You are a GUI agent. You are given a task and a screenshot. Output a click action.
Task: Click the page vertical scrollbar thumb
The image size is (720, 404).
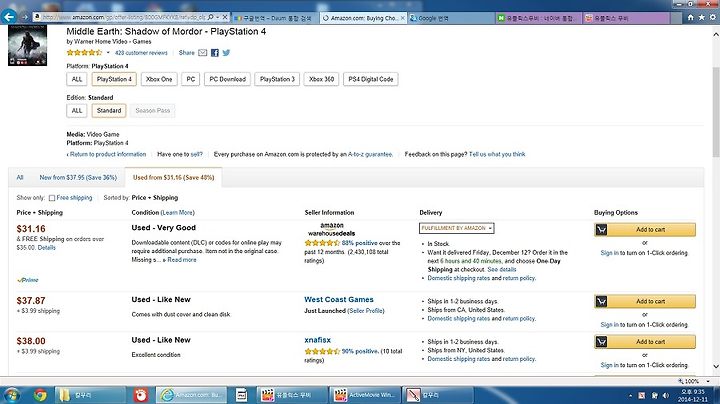[x=715, y=112]
